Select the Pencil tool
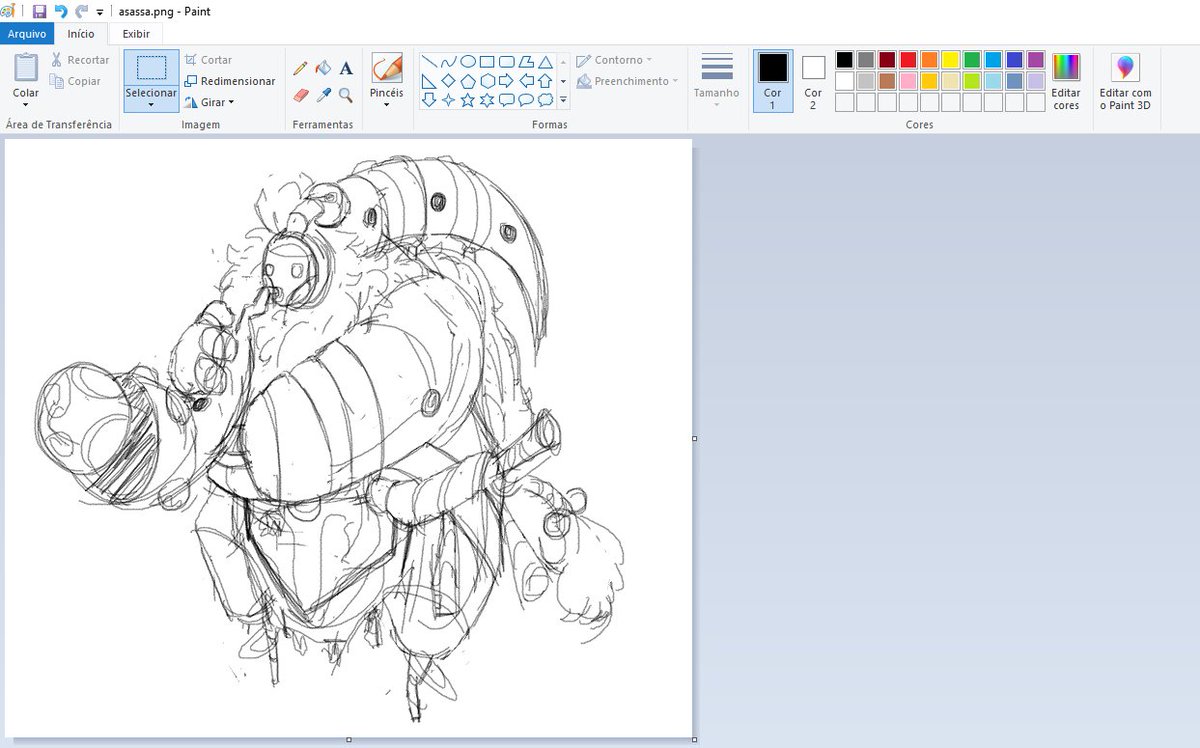This screenshot has width=1200, height=748. [300, 68]
